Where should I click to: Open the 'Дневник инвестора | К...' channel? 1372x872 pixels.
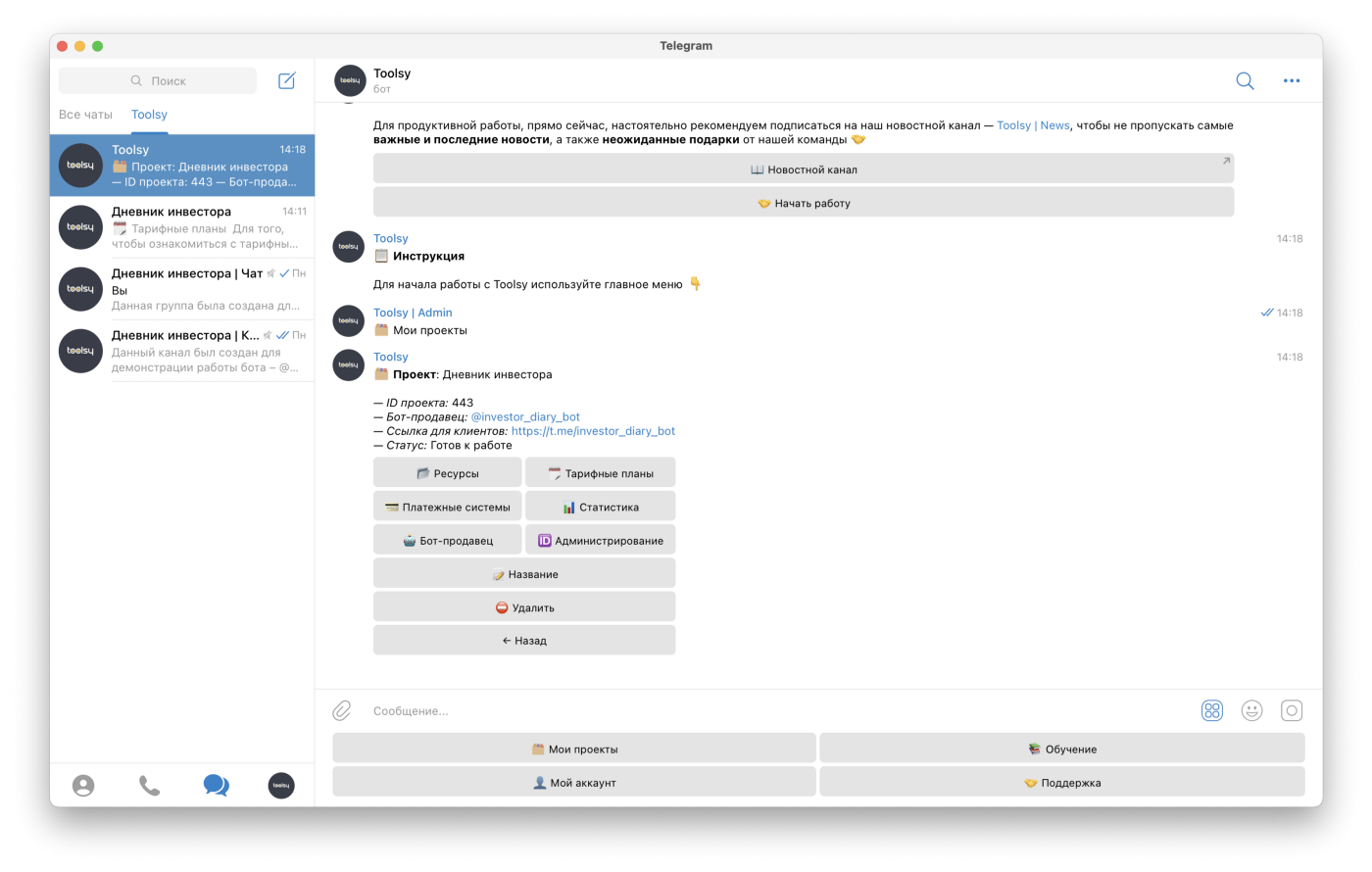click(x=182, y=351)
